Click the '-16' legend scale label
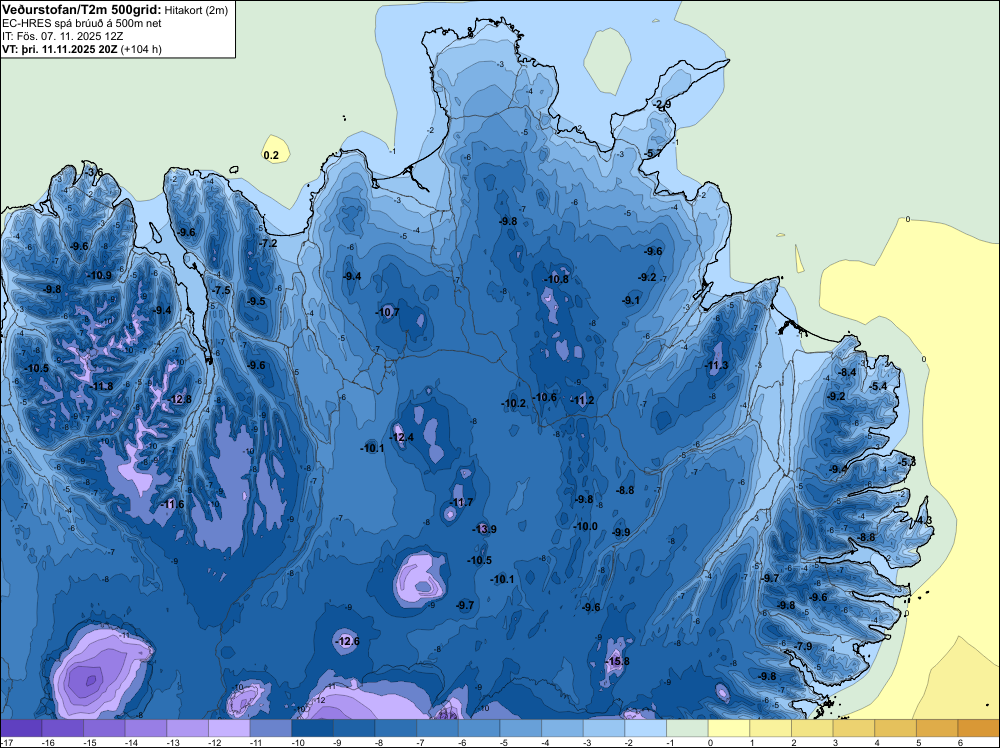Viewport: 1000px width, 748px height. [47, 742]
